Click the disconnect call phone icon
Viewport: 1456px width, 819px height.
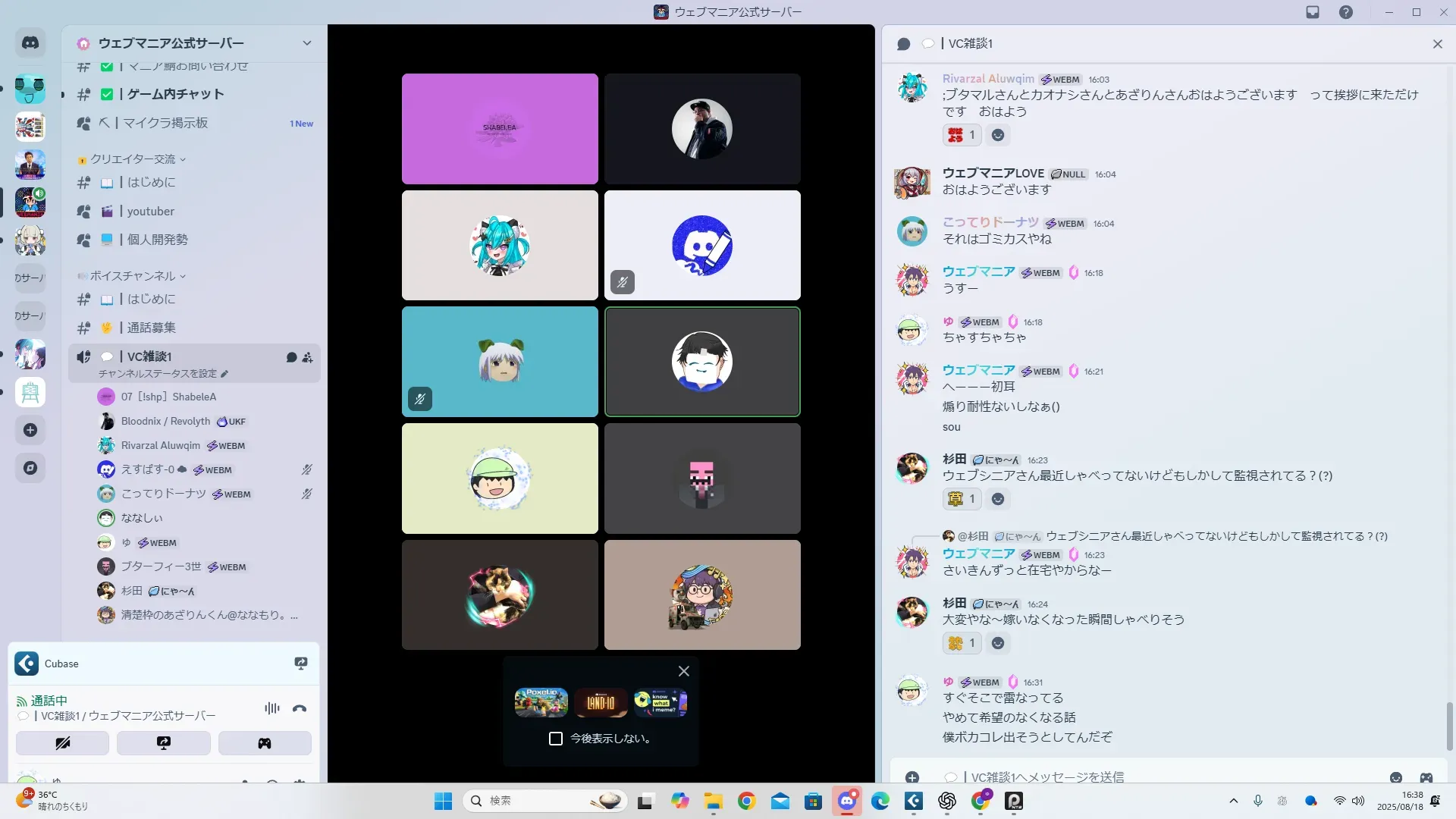pyautogui.click(x=300, y=708)
